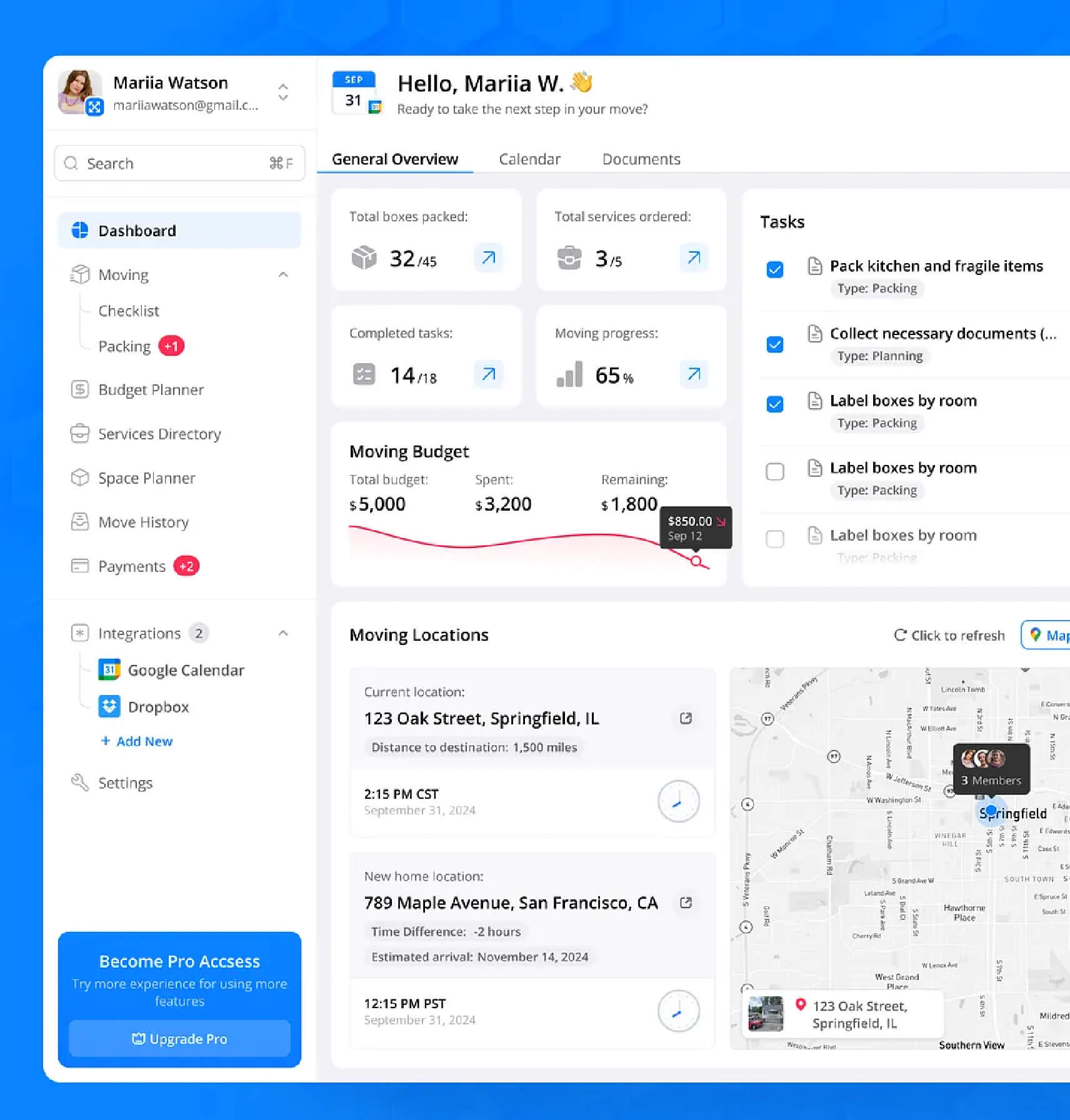
Task: Click the 123 Oak Street map thumbnail photo
Action: (x=766, y=1014)
